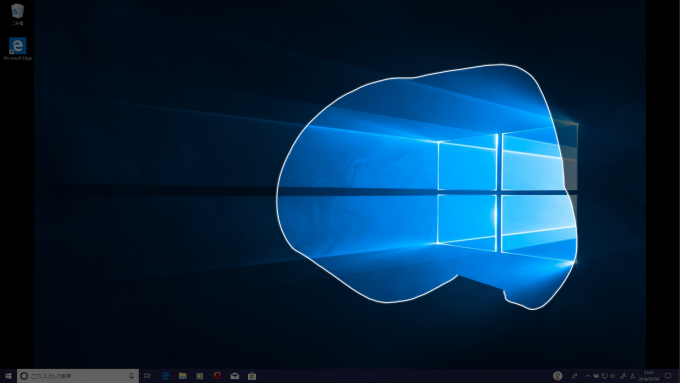Launch Opera browser from the taskbar
Image resolution: width=680 pixels, height=383 pixels.
pos(217,376)
